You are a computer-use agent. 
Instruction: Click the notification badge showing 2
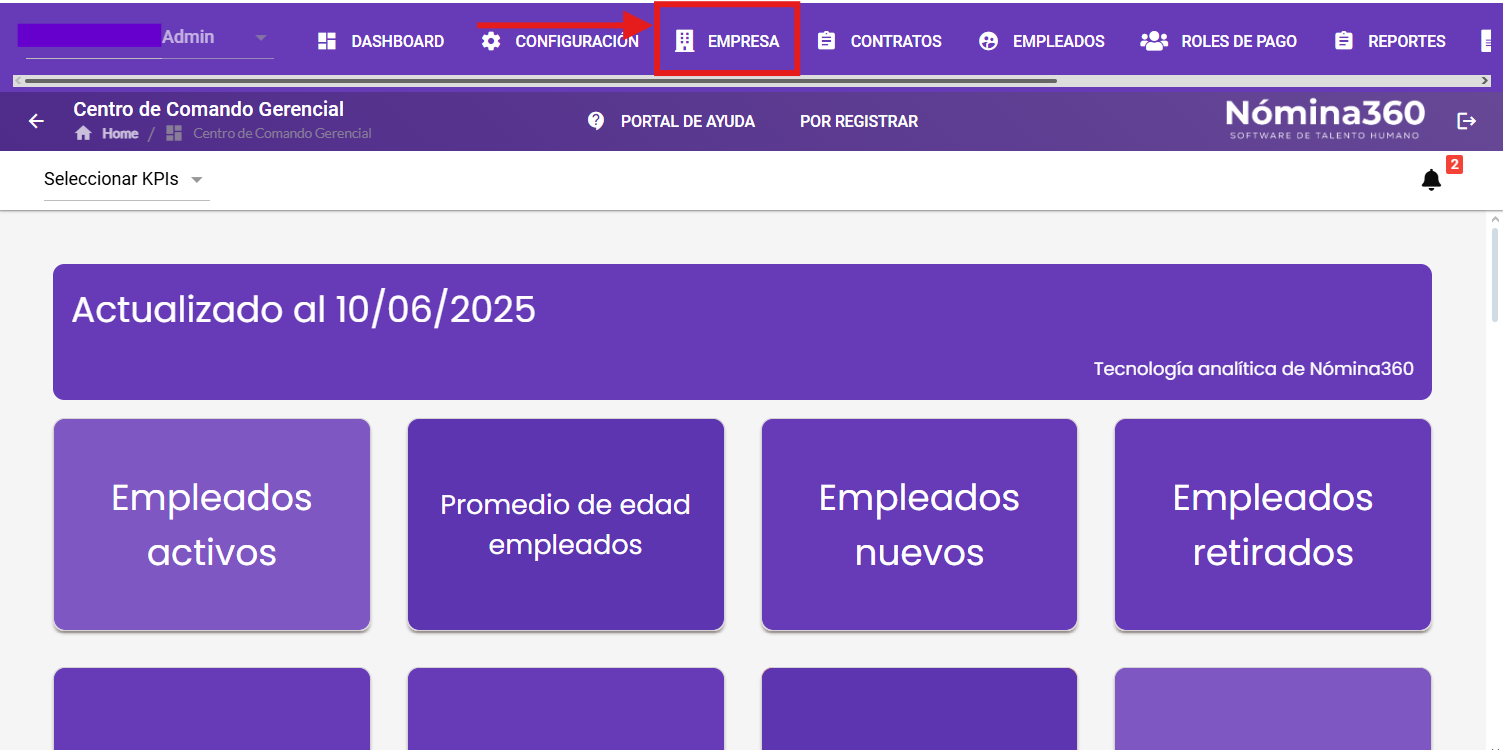pyautogui.click(x=1455, y=164)
